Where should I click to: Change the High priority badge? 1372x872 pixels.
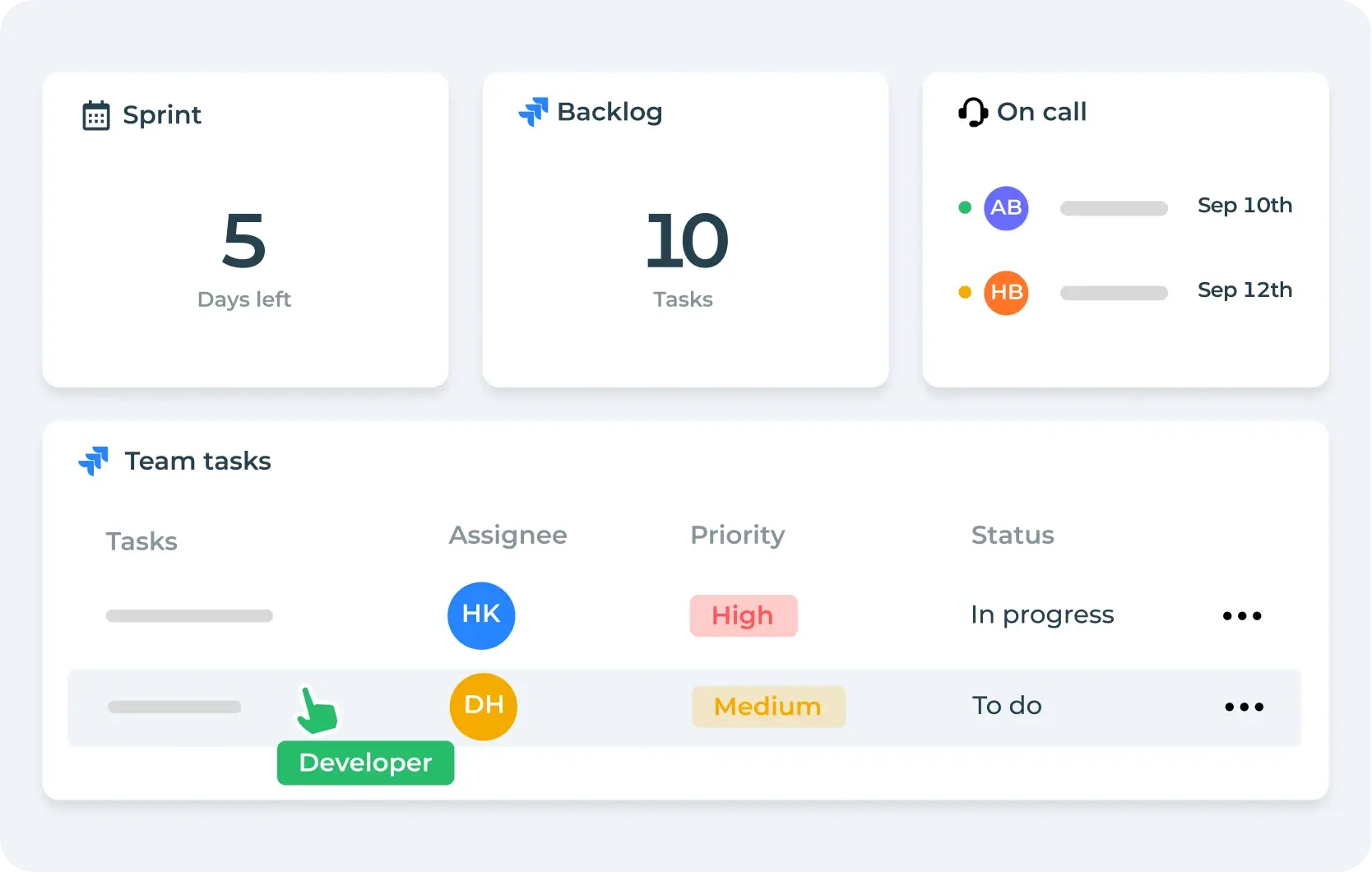pyautogui.click(x=743, y=615)
